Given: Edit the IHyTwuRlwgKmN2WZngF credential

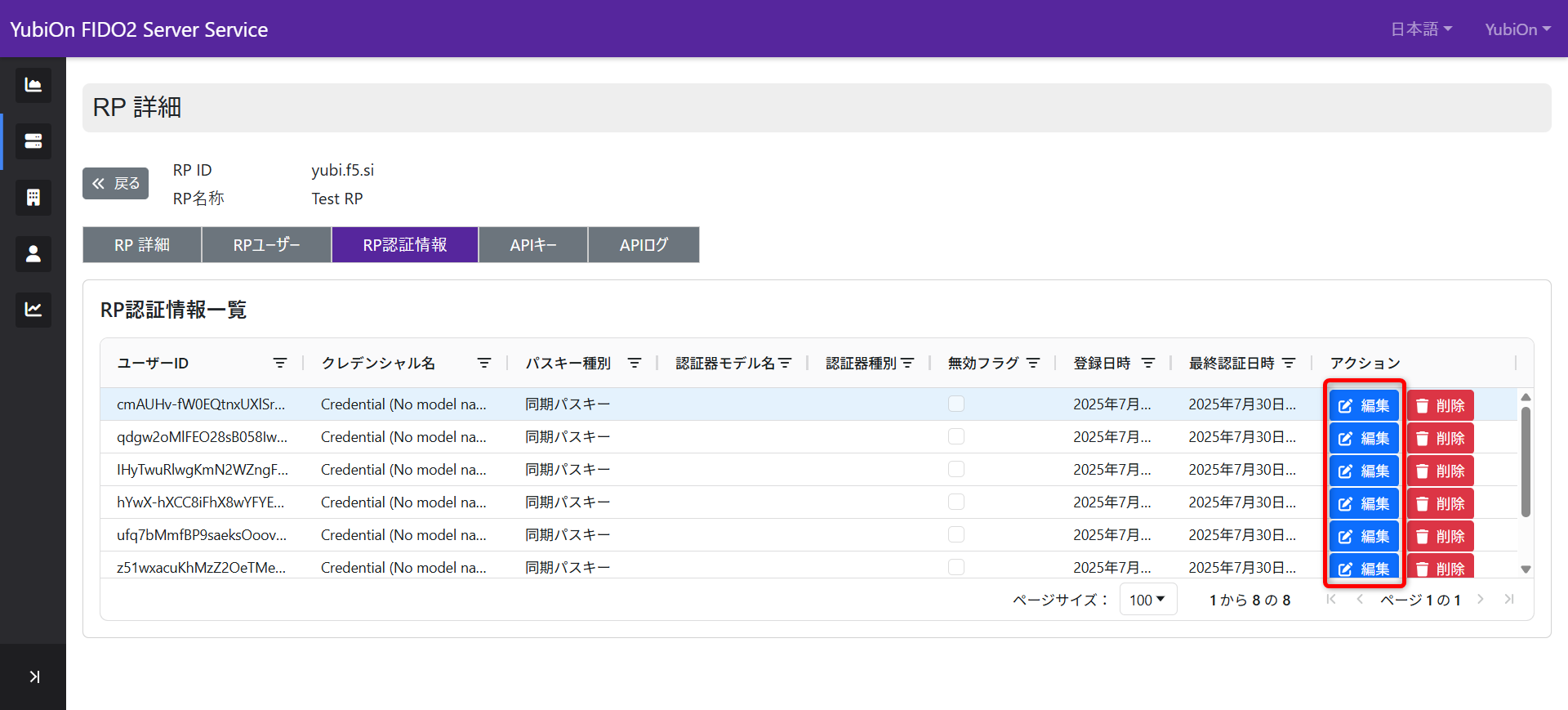Looking at the screenshot, I should pyautogui.click(x=1364, y=471).
